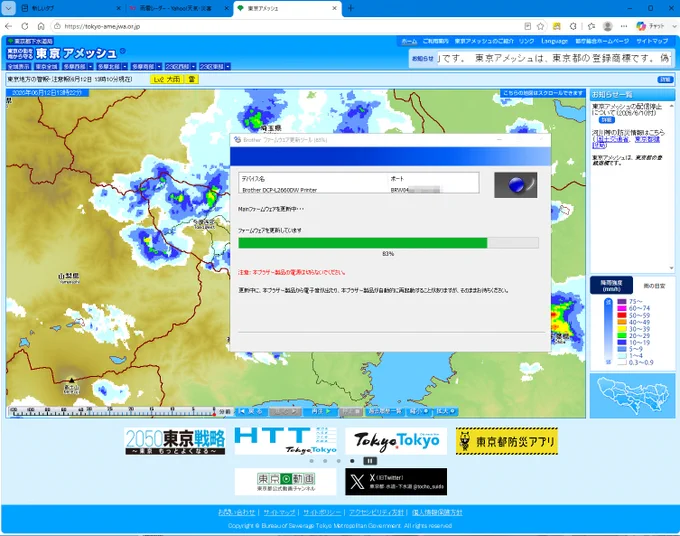This screenshot has height=536, width=680.
Task: Click the 縮小 zoom out map button
Action: [x=419, y=411]
